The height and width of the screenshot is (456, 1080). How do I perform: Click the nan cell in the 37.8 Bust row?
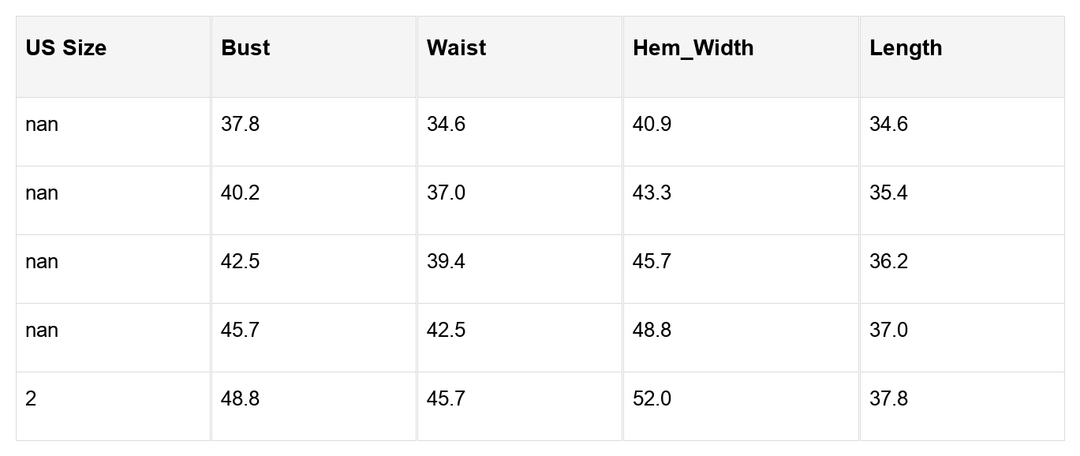point(42,125)
